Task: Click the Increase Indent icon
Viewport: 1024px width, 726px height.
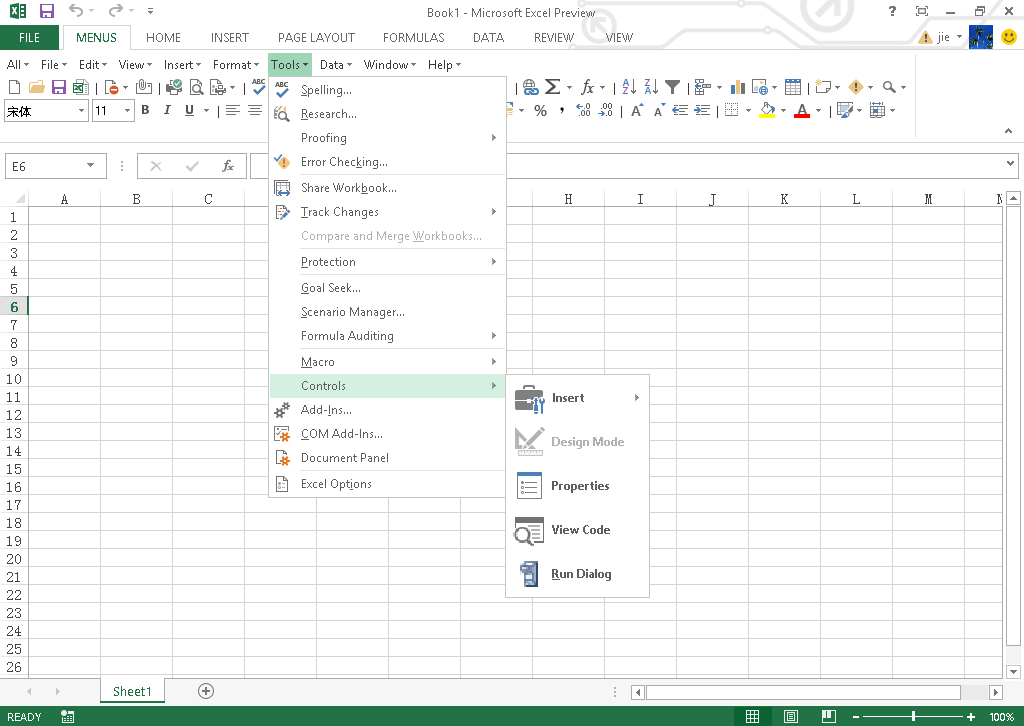Action: pyautogui.click(x=702, y=111)
